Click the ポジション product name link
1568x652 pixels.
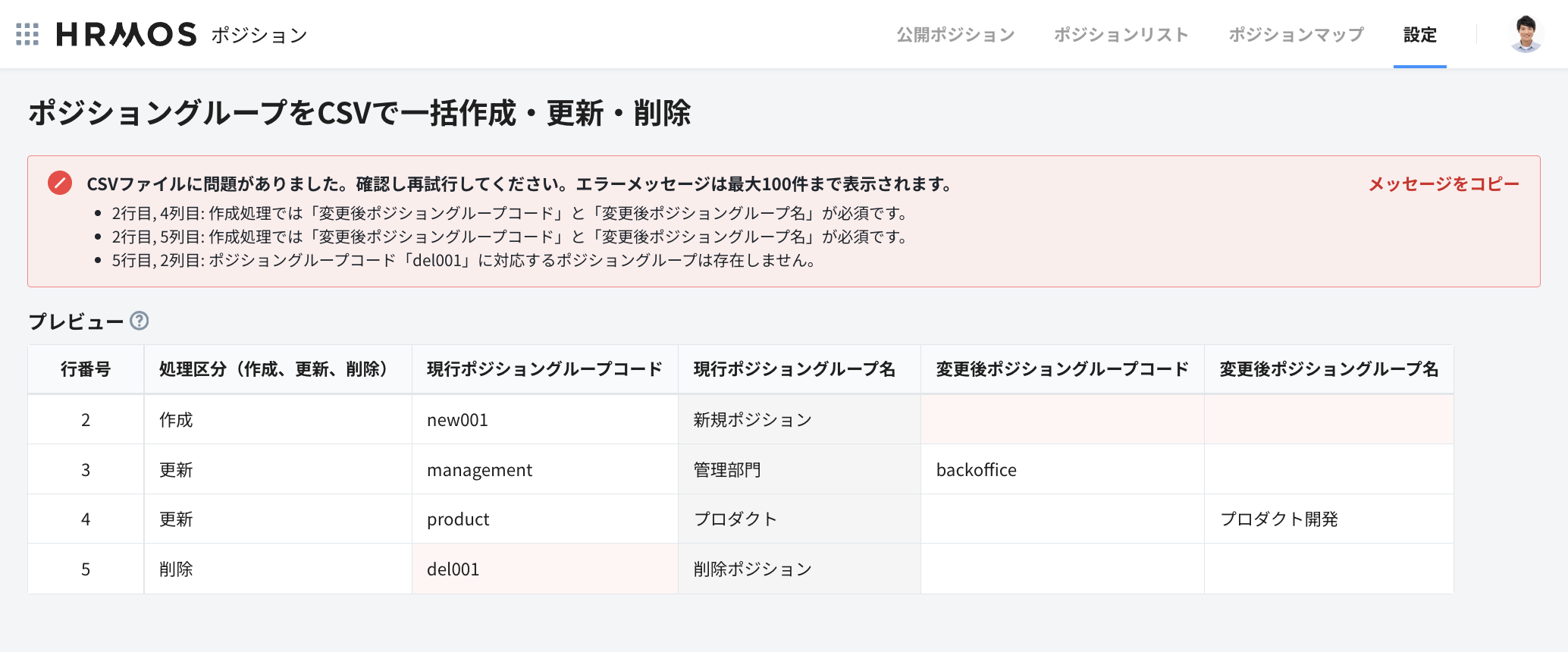259,36
